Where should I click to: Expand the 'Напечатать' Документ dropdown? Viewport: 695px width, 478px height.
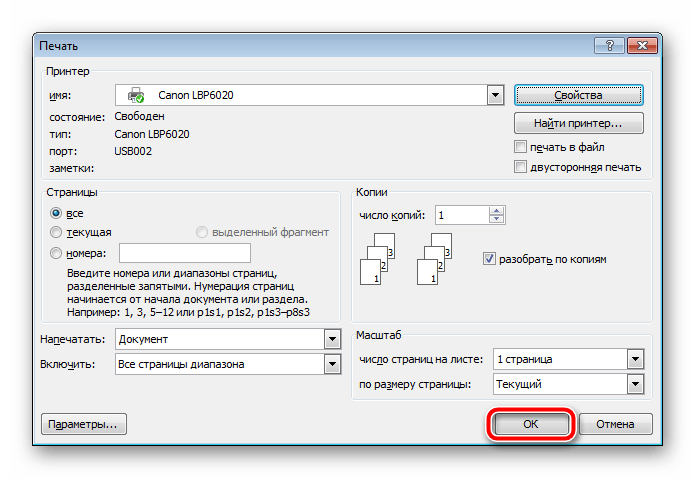pos(332,339)
